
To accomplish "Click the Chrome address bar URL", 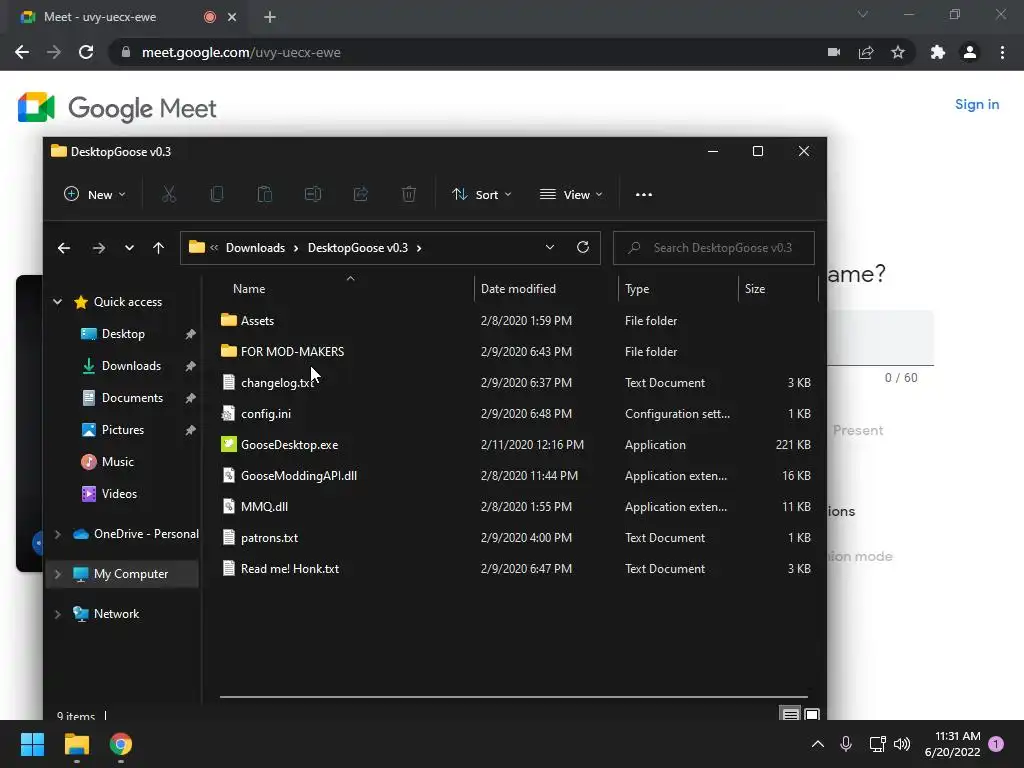I will pyautogui.click(x=241, y=52).
